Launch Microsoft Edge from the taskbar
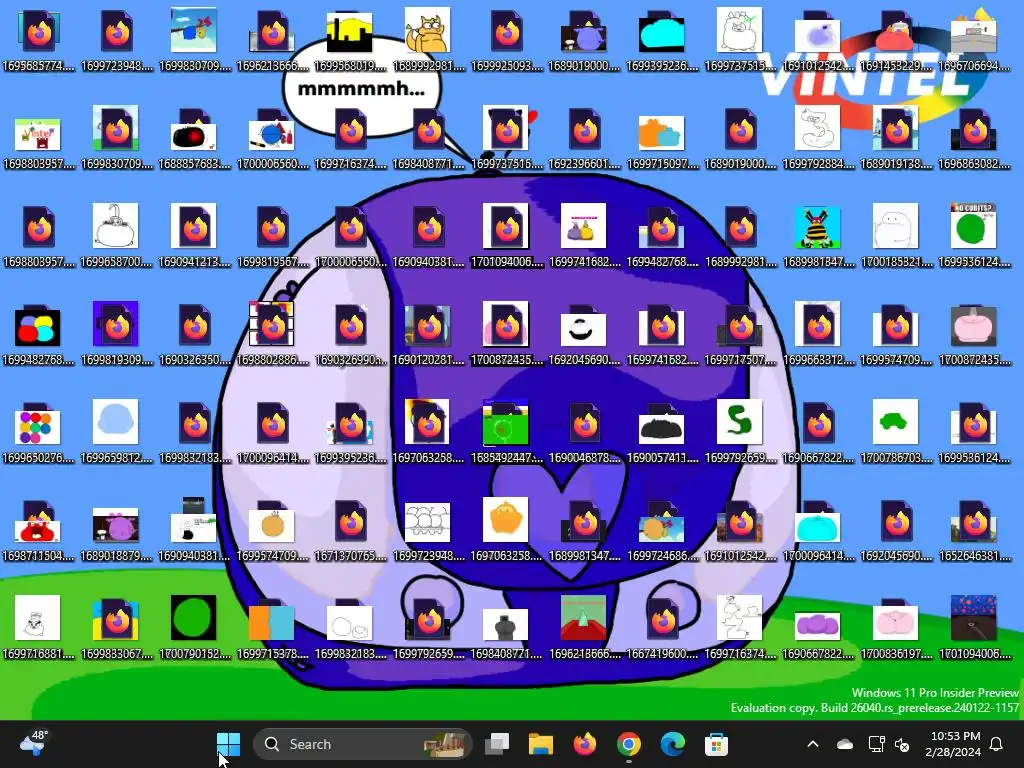 (x=672, y=744)
